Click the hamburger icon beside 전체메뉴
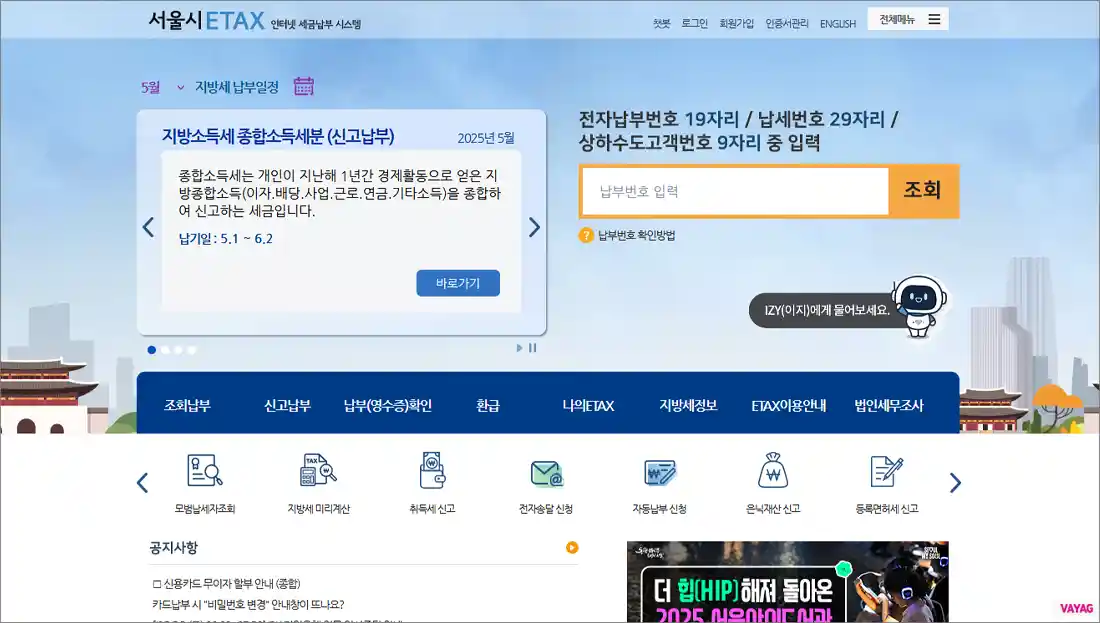This screenshot has width=1100, height=623. [934, 20]
